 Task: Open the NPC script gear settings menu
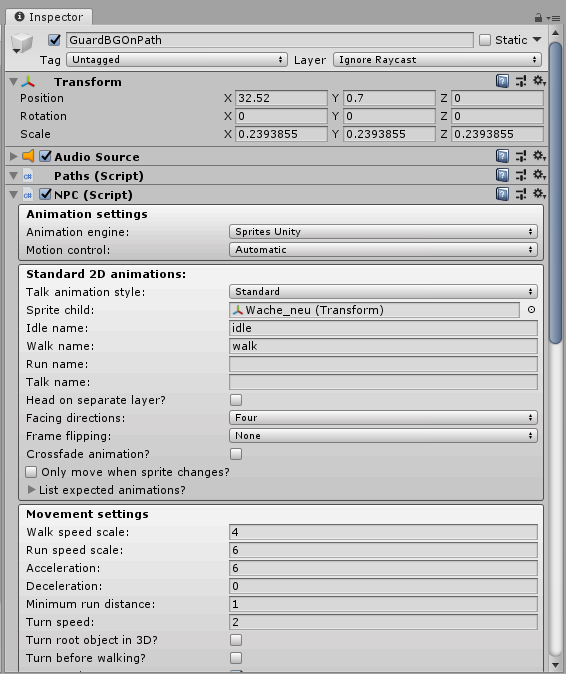click(539, 194)
